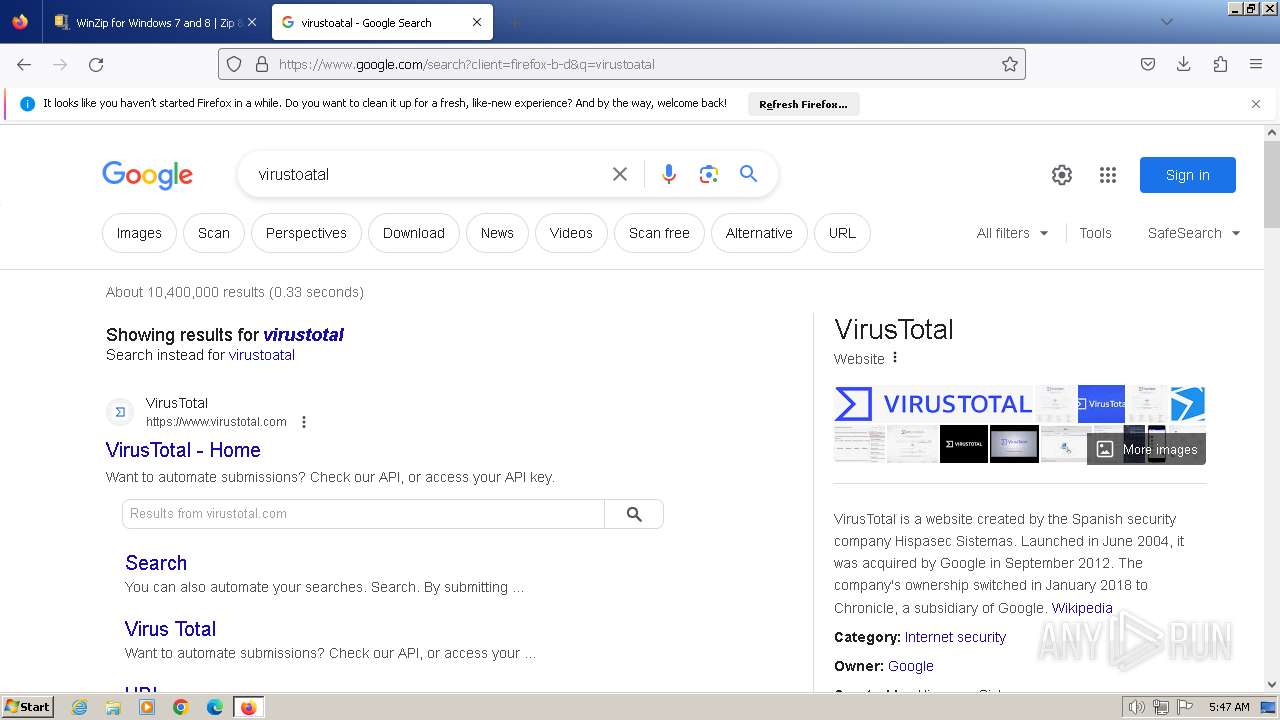
Task: Open the Windows Start menu
Action: (27, 707)
